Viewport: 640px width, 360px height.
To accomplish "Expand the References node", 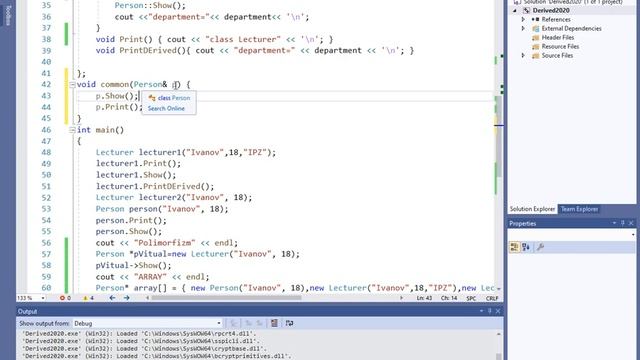I will click(523, 20).
